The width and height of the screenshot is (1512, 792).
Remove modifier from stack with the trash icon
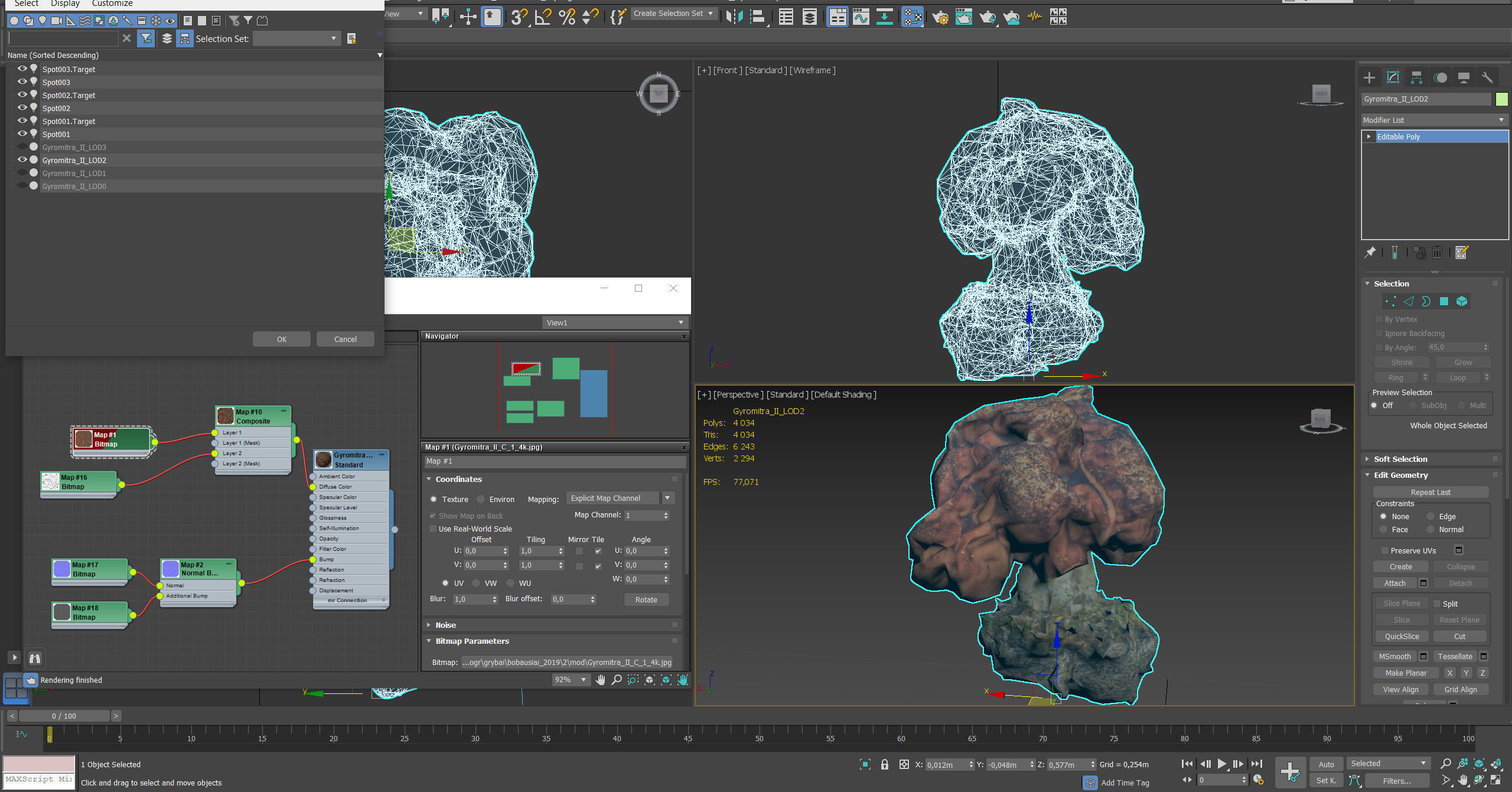(x=1438, y=253)
